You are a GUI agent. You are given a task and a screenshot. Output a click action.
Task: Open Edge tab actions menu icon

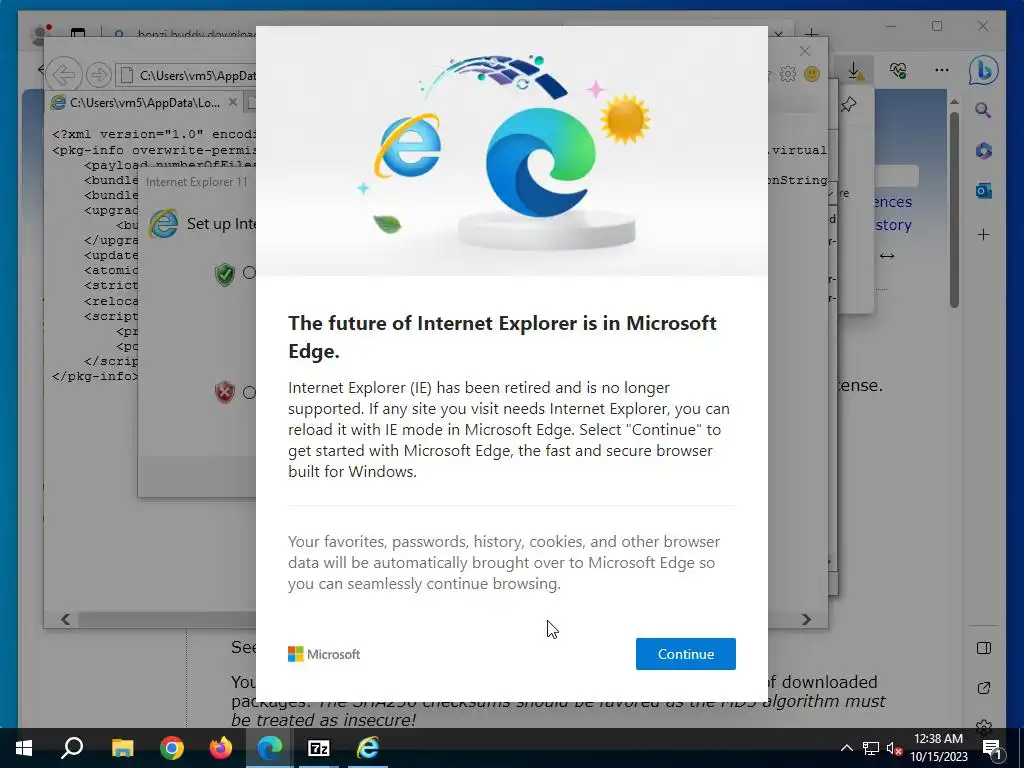click(78, 33)
